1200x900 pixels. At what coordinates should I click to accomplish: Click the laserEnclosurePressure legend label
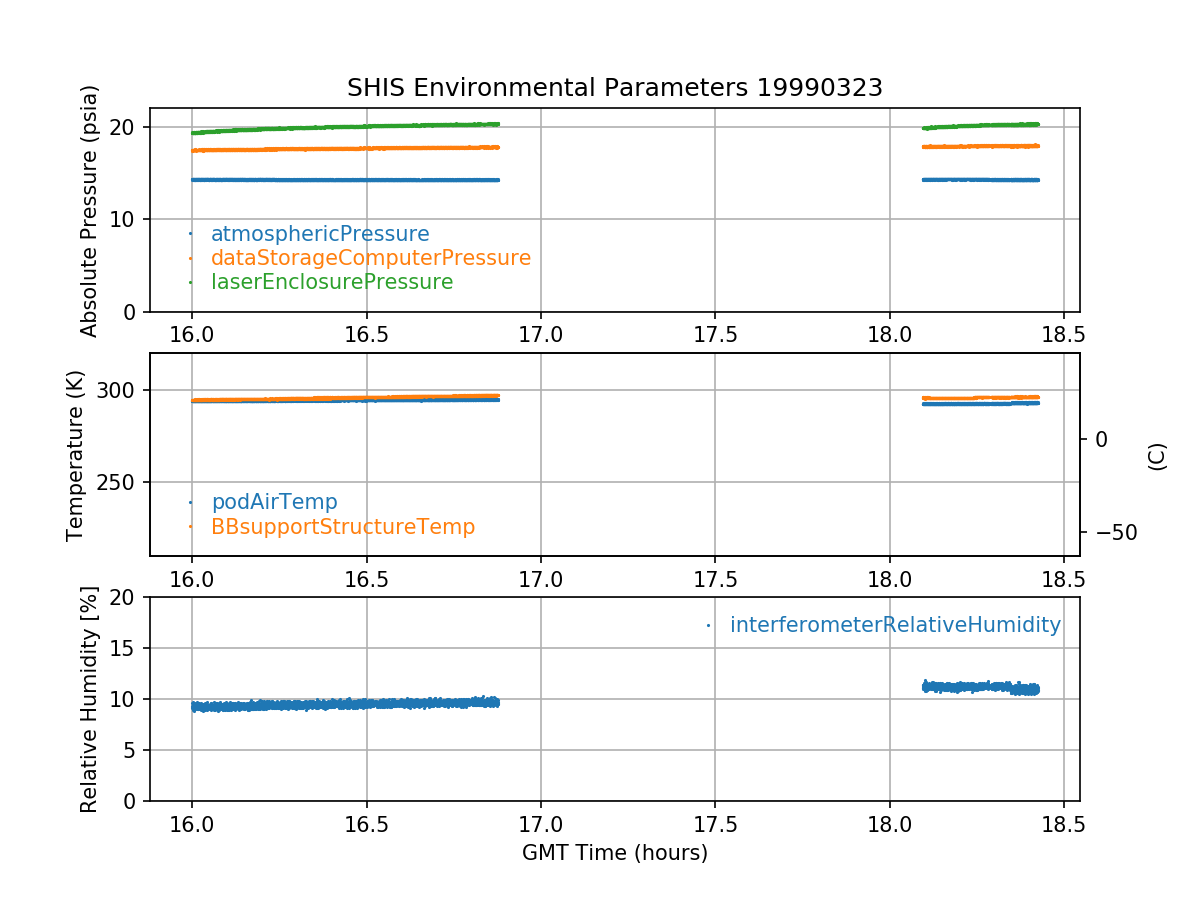(x=331, y=282)
